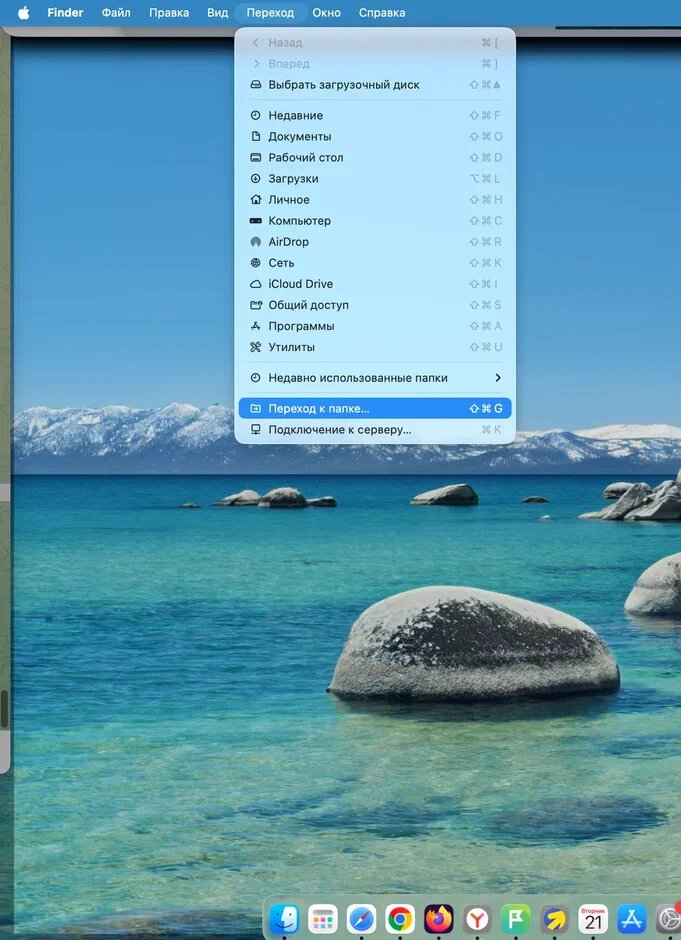Choose Компьютер in the menu
Screen dimensions: 681x940
pos(375,221)
